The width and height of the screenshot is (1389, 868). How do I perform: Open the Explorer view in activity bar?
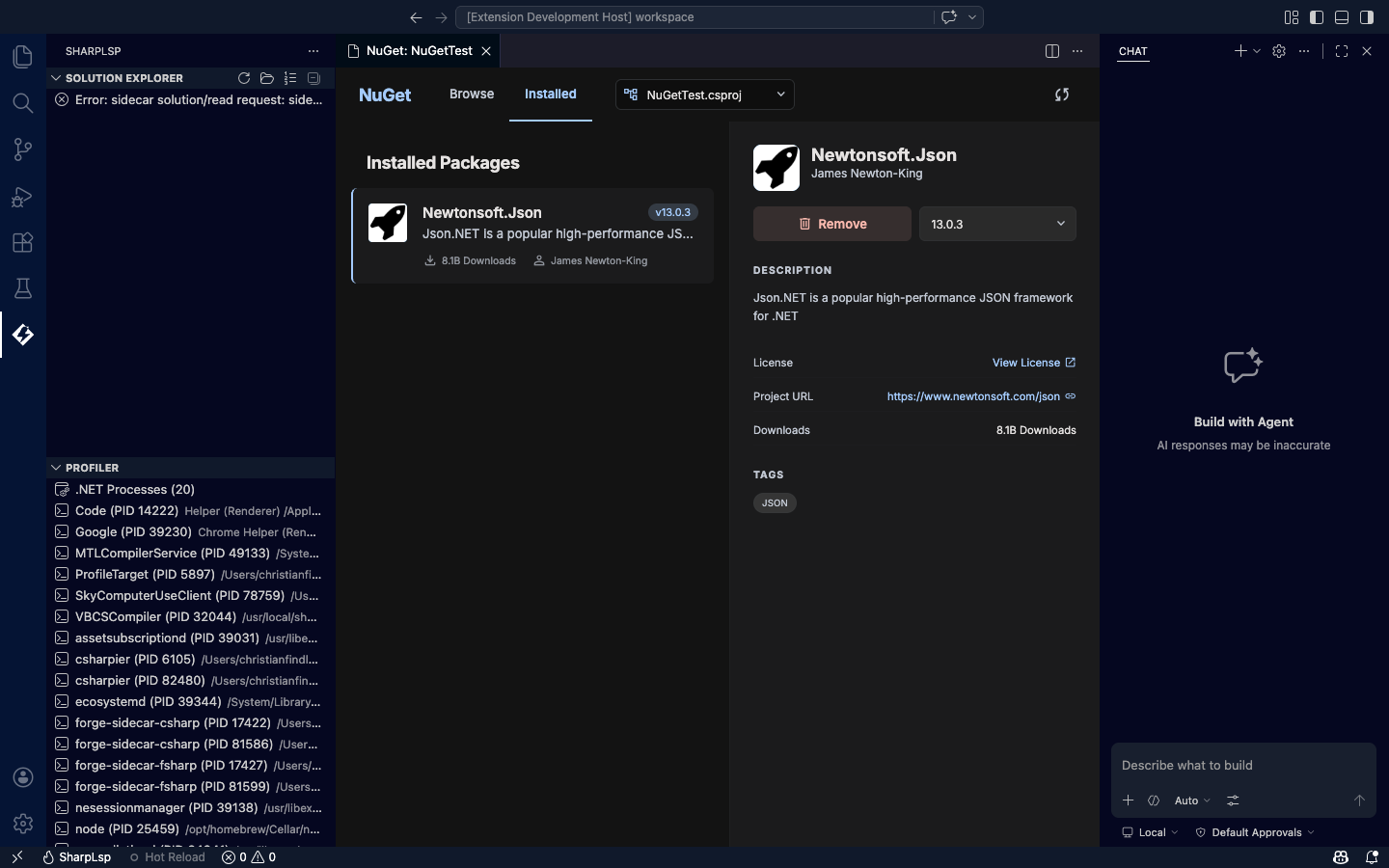(x=23, y=57)
